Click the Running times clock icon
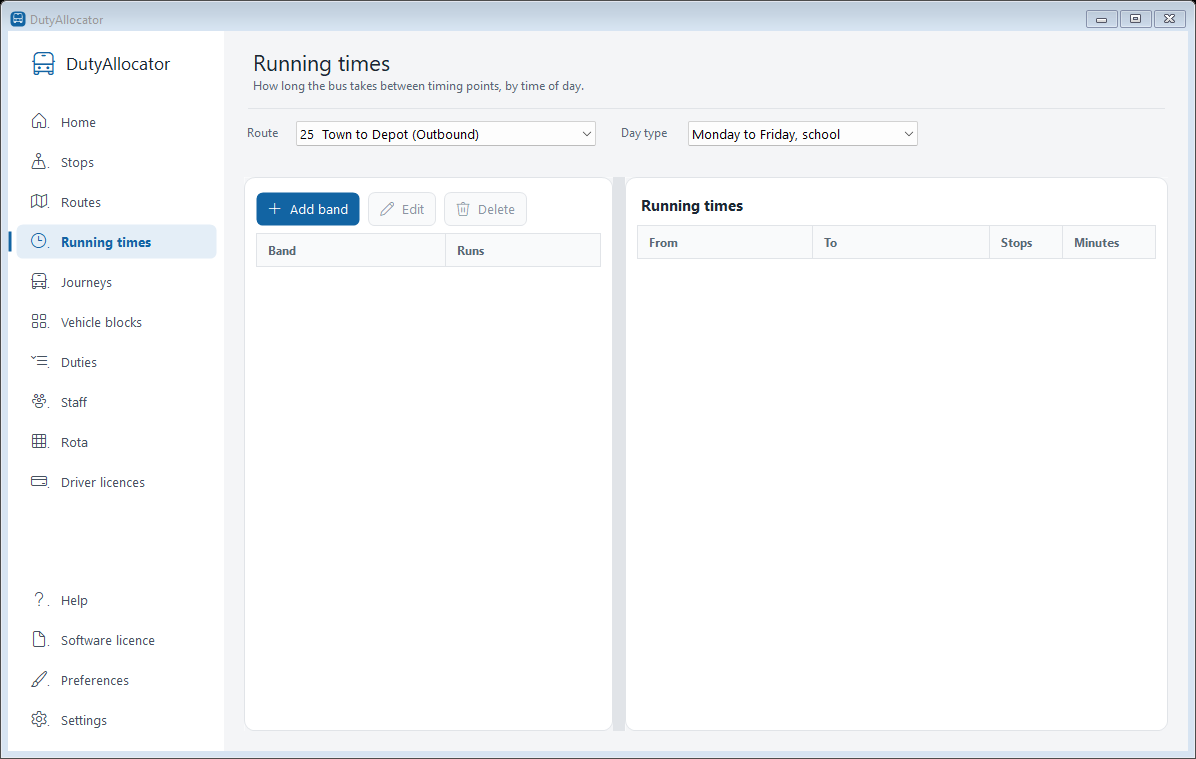The width and height of the screenshot is (1196, 759). click(x=40, y=241)
